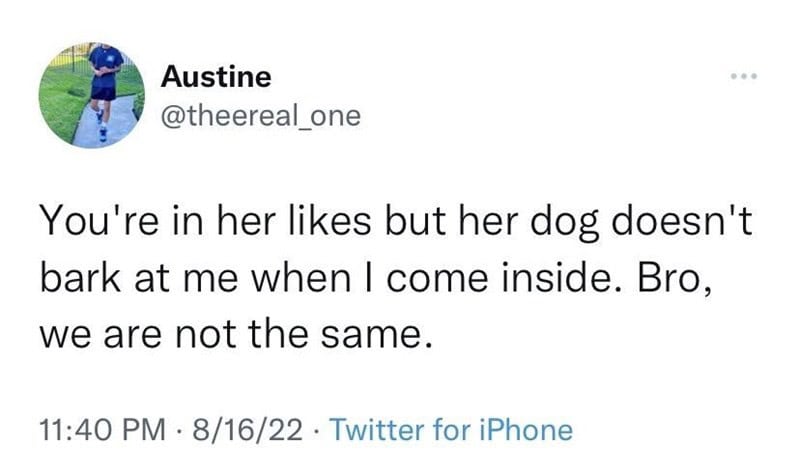The height and width of the screenshot is (455, 800).
Task: Select the 11:40 PM timestamp
Action: point(103,429)
